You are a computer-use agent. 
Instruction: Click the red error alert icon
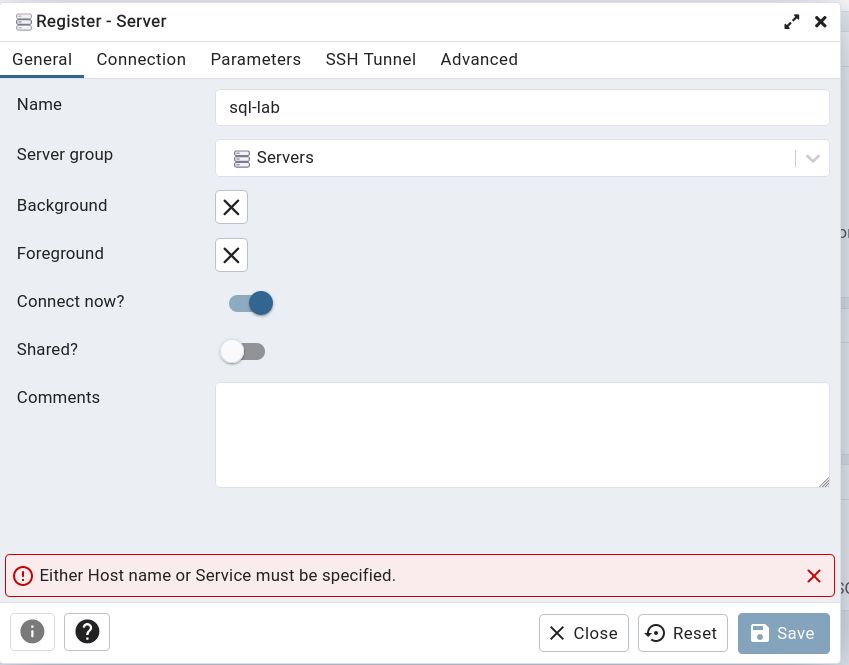pyautogui.click(x=23, y=576)
